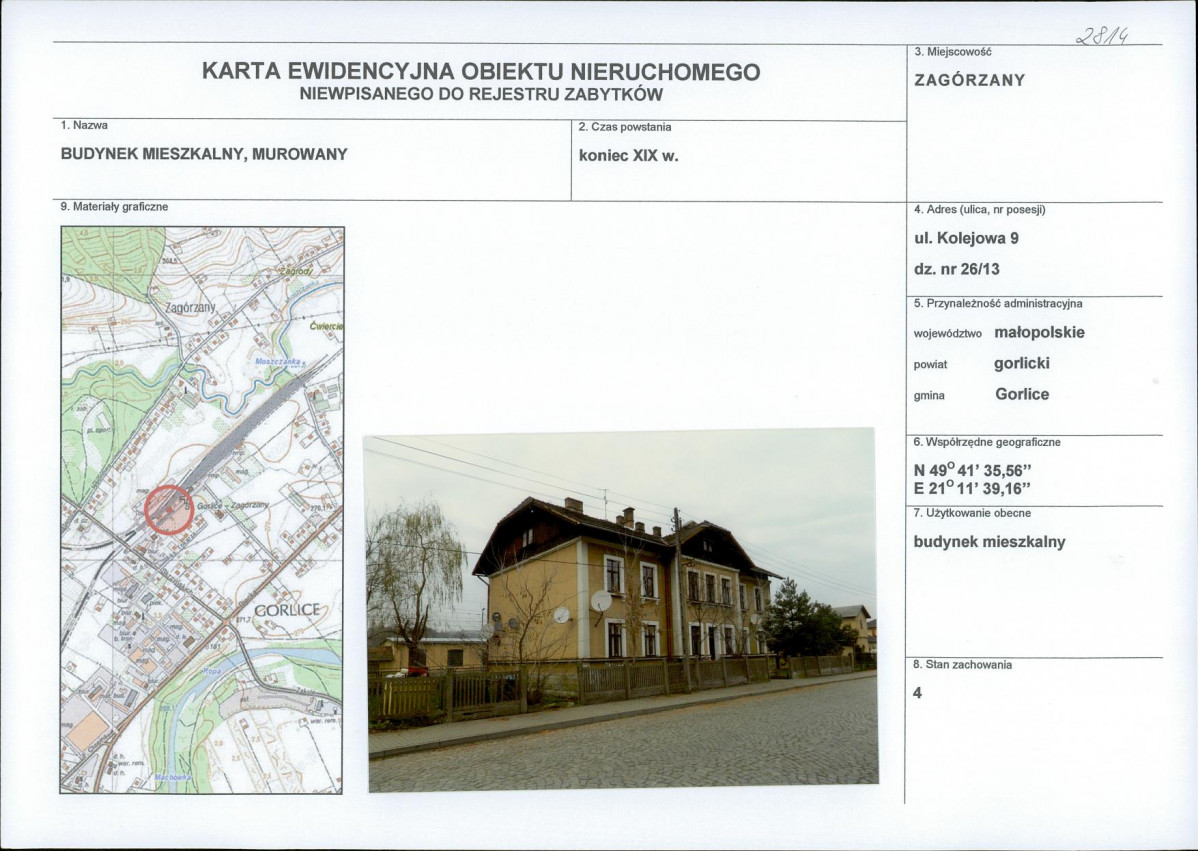The image size is (1198, 851).
Task: Click the 'GORLICE' label on the map
Action: [287, 610]
